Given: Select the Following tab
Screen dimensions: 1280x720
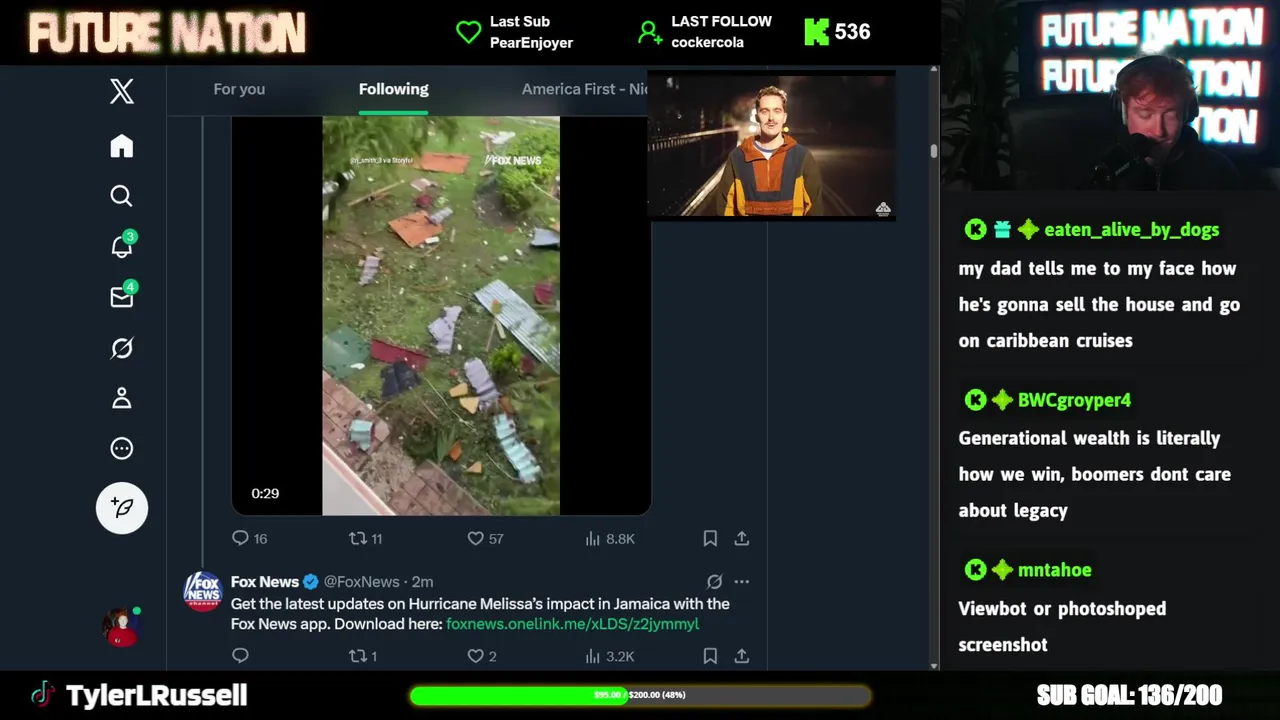Looking at the screenshot, I should [393, 89].
